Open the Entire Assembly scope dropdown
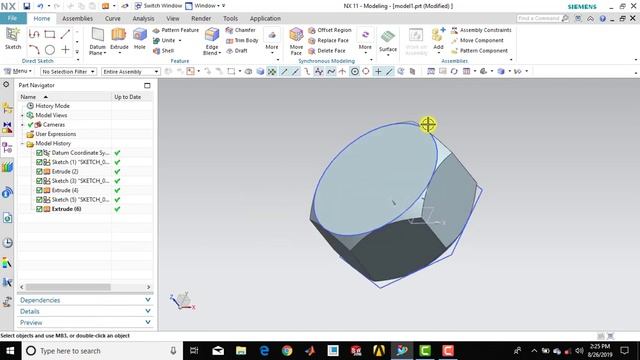 [131, 71]
